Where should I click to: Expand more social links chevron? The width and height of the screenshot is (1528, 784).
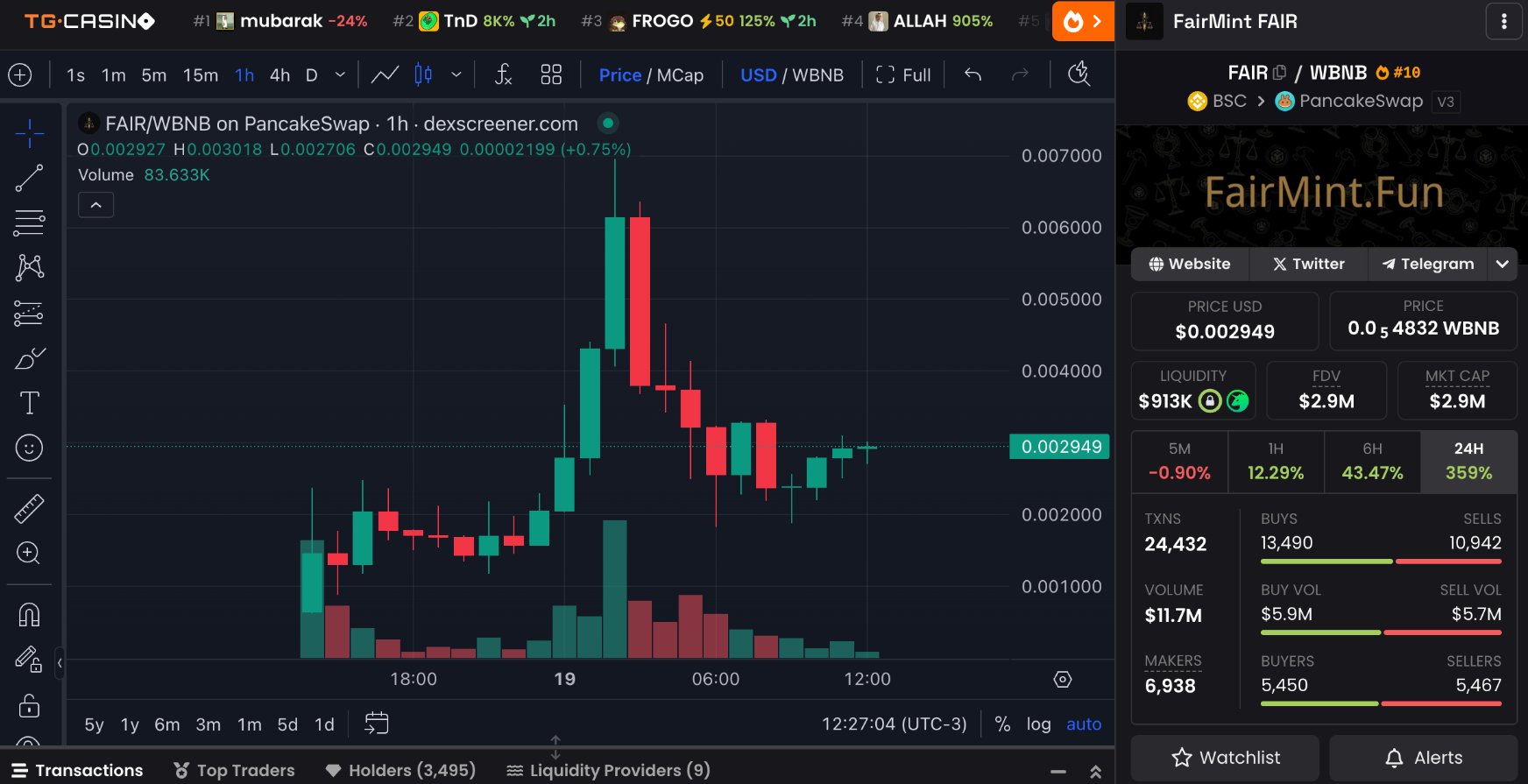click(1503, 264)
